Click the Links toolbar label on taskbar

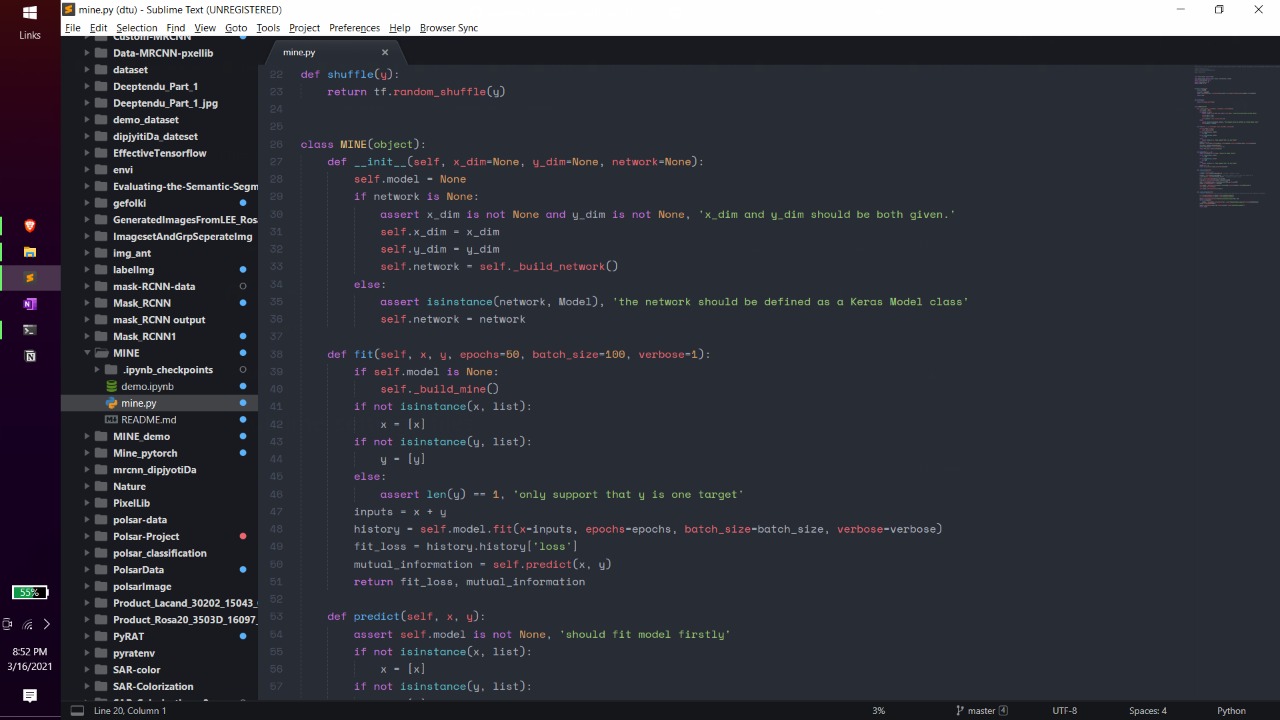30,35
